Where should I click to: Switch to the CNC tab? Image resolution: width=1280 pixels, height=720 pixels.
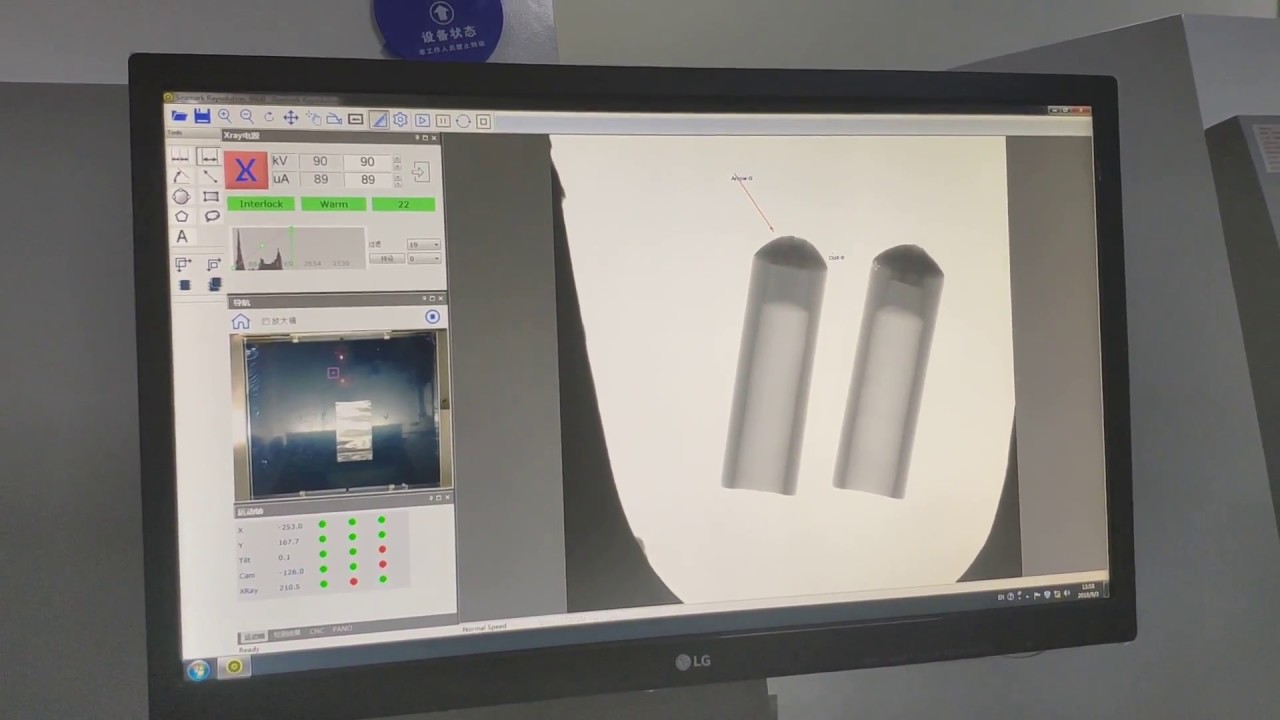(x=316, y=631)
